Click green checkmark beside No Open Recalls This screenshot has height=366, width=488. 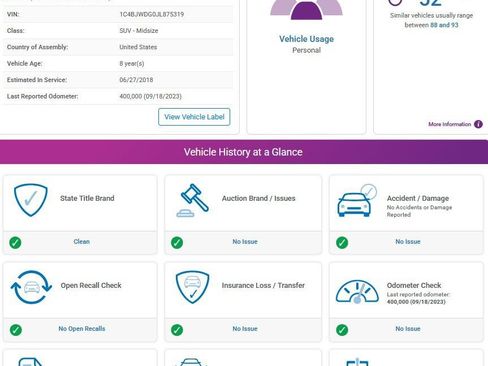coord(15,330)
